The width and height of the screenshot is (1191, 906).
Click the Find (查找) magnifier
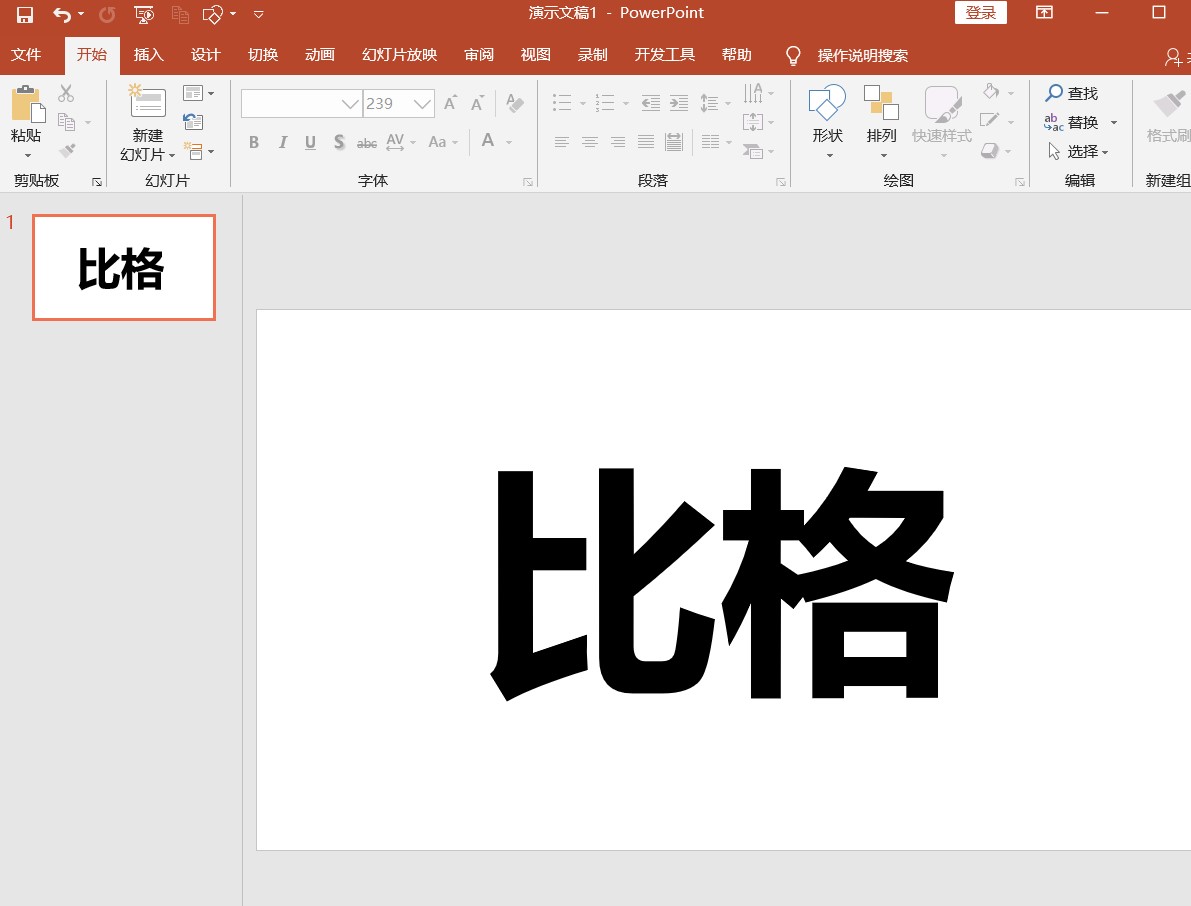1054,93
